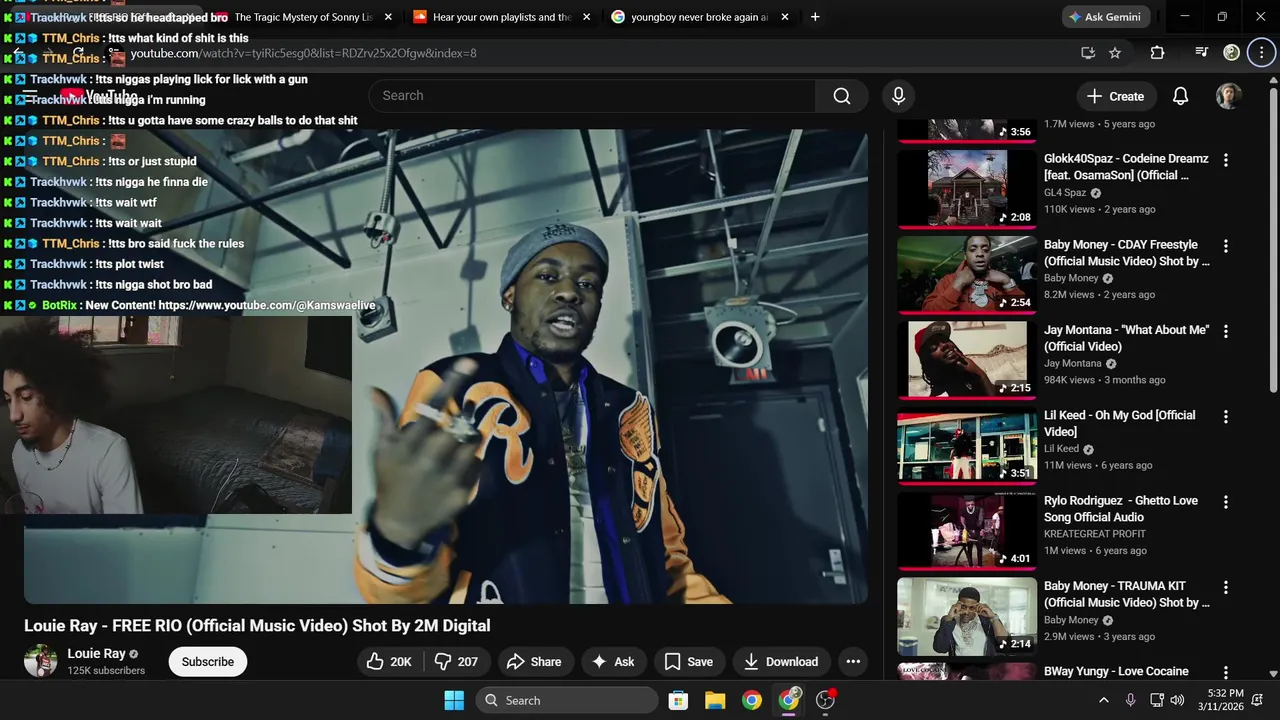
Task: Open Microsoft Store from taskbar
Action: [678, 700]
